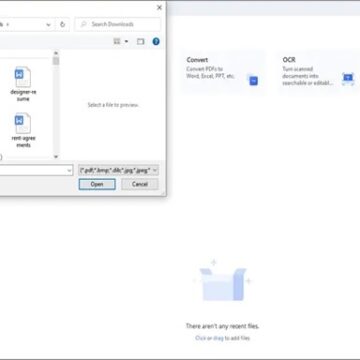Click 'rent-agreements' file name text
The image size is (360, 360).
click(x=23, y=141)
